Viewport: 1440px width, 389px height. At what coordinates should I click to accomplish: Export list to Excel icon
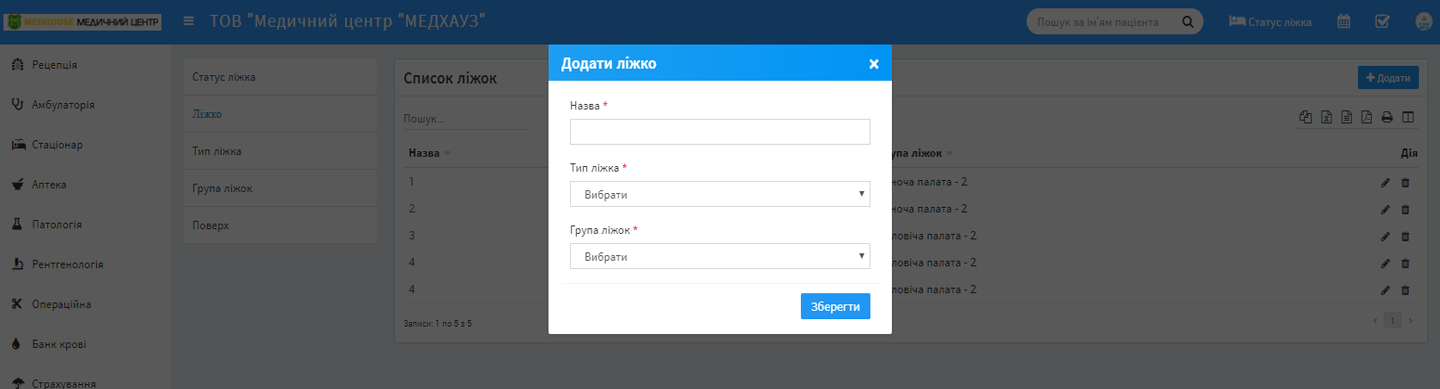coord(1326,117)
